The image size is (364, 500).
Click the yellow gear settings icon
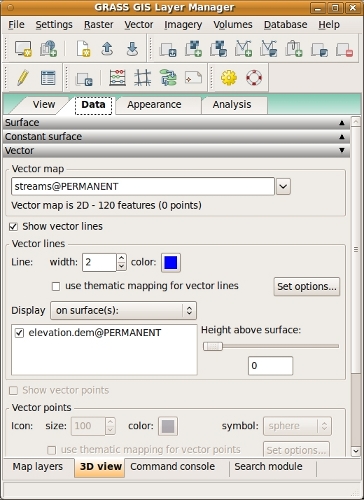(229, 78)
